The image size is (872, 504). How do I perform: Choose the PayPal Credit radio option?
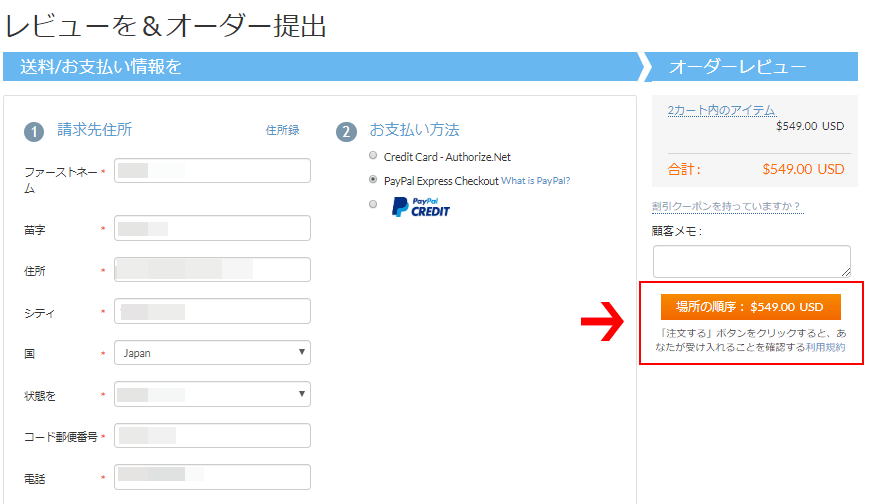[373, 204]
